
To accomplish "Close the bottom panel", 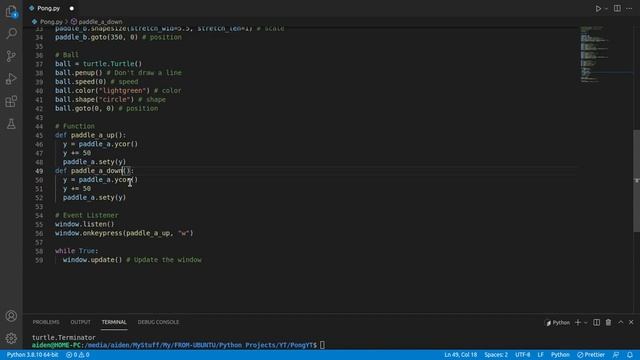I will click(631, 322).
